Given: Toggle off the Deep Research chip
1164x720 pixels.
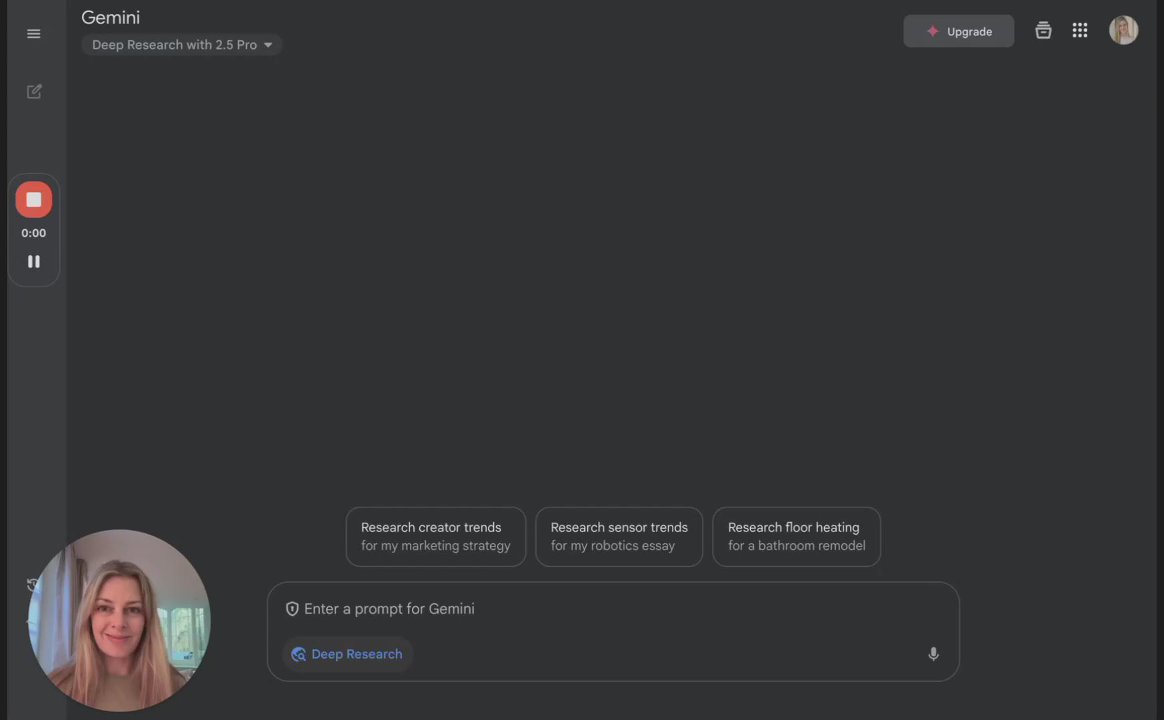Looking at the screenshot, I should [347, 654].
